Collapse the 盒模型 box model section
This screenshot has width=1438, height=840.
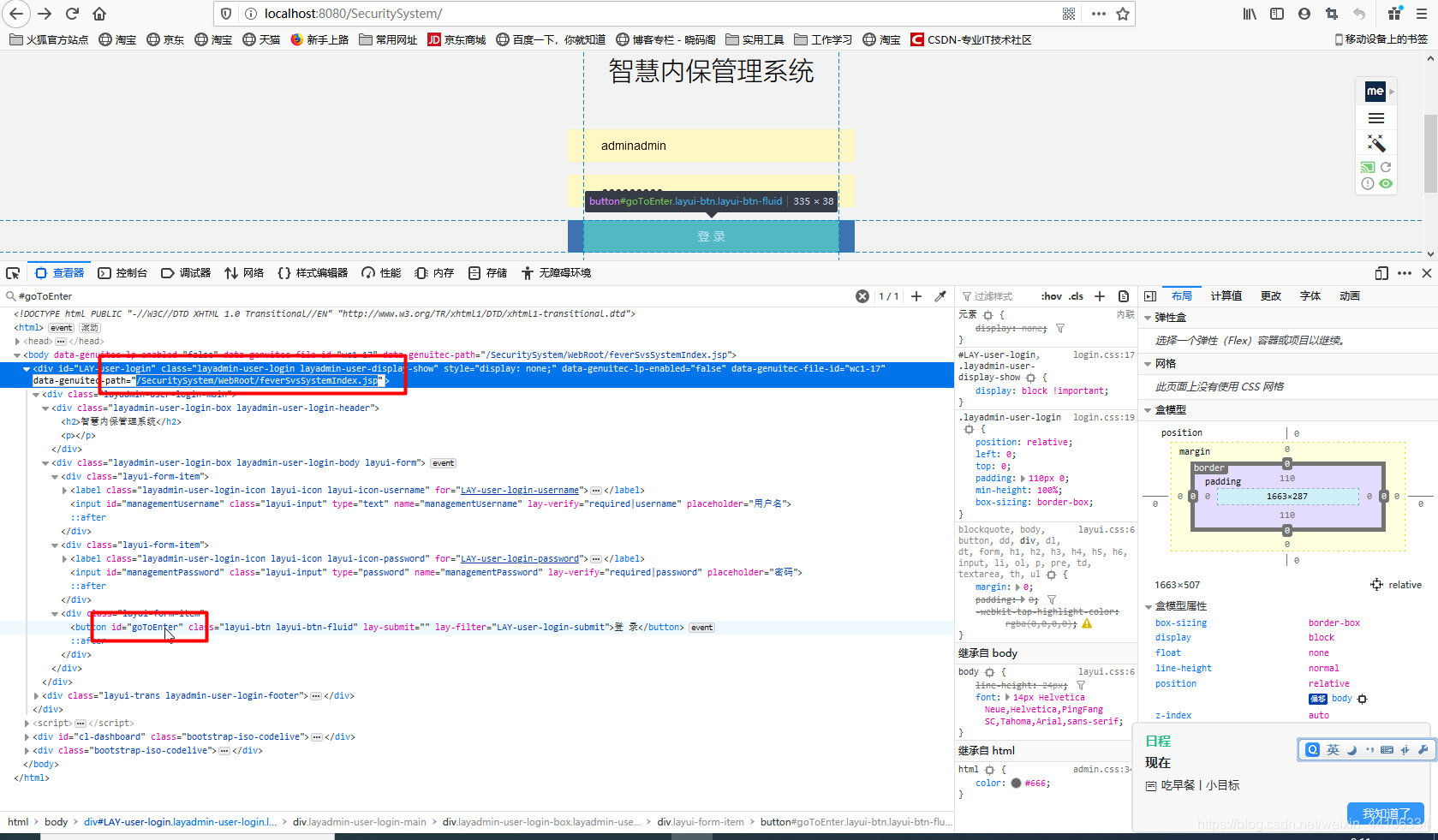point(1148,410)
